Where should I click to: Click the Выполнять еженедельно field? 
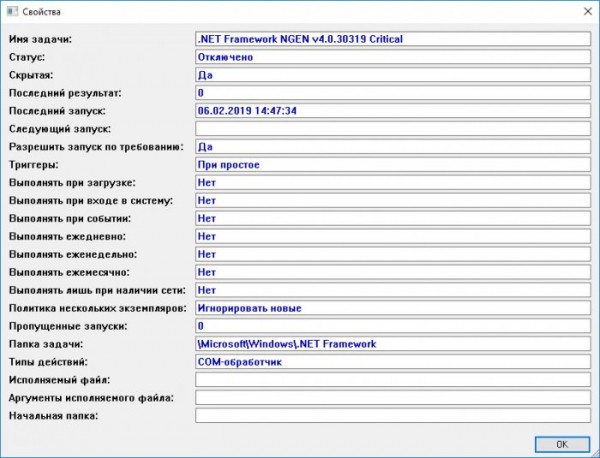click(393, 254)
